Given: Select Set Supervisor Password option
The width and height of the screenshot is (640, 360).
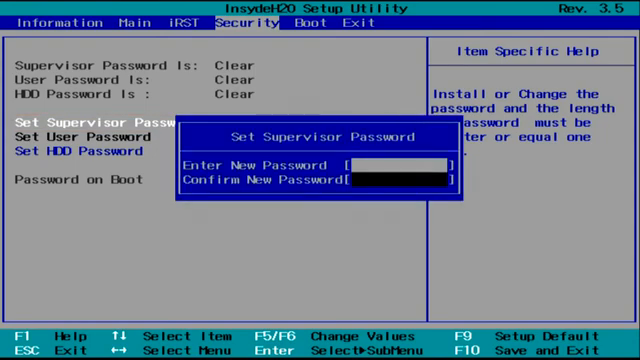Looking at the screenshot, I should pyautogui.click(x=95, y=122).
